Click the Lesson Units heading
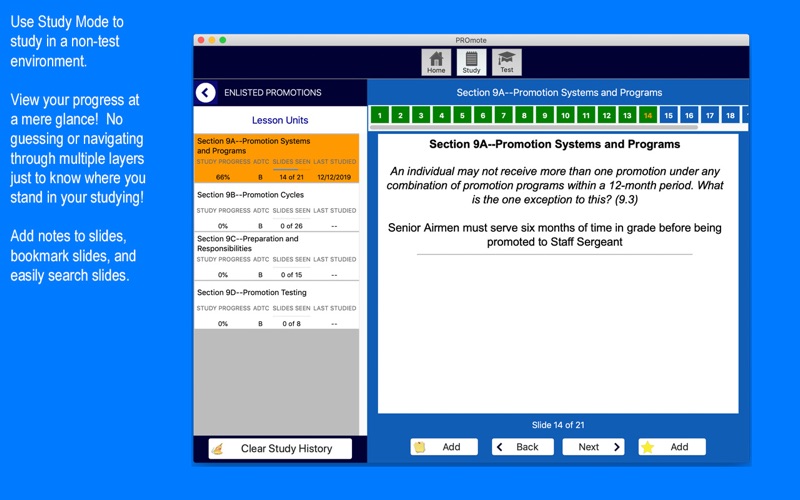 coord(280,120)
